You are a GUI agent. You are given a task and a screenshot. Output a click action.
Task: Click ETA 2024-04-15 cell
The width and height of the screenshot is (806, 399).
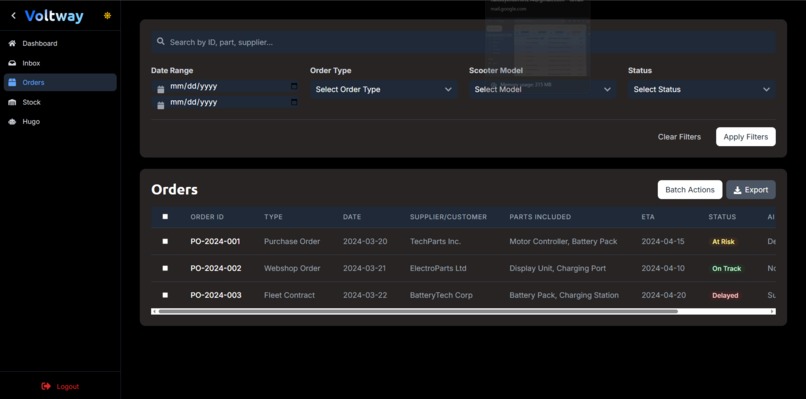click(663, 241)
